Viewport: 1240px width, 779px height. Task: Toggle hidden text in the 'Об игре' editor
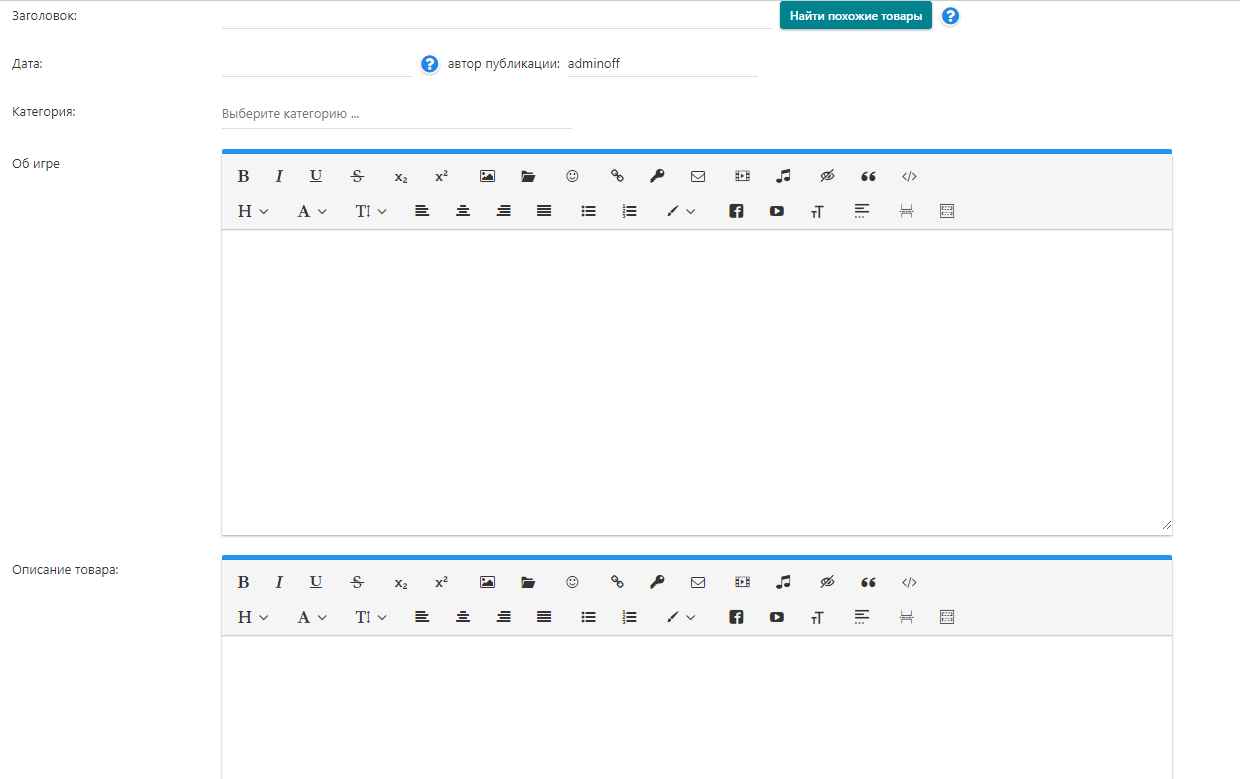pos(826,176)
